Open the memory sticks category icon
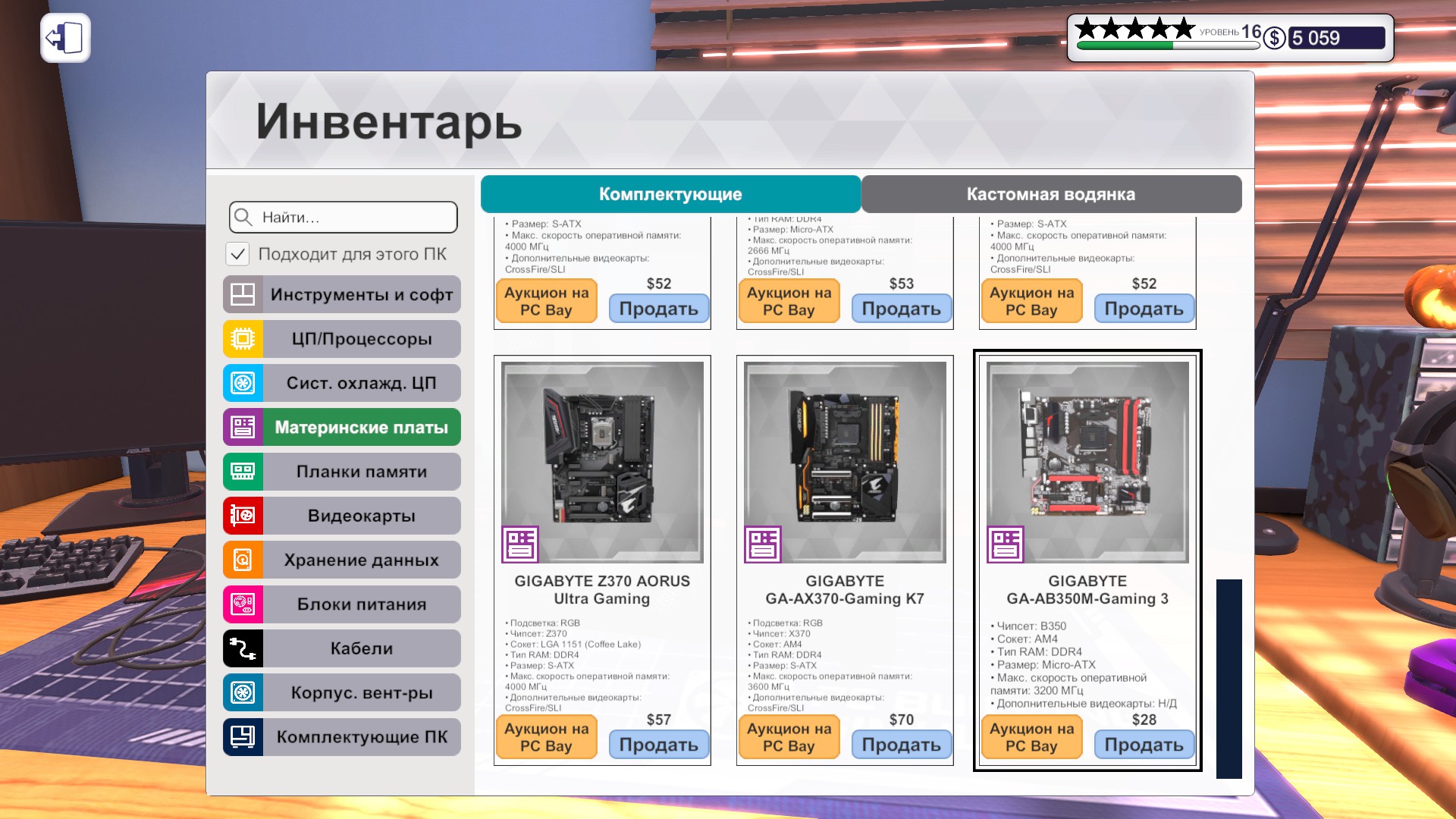This screenshot has width=1456, height=819. [243, 472]
